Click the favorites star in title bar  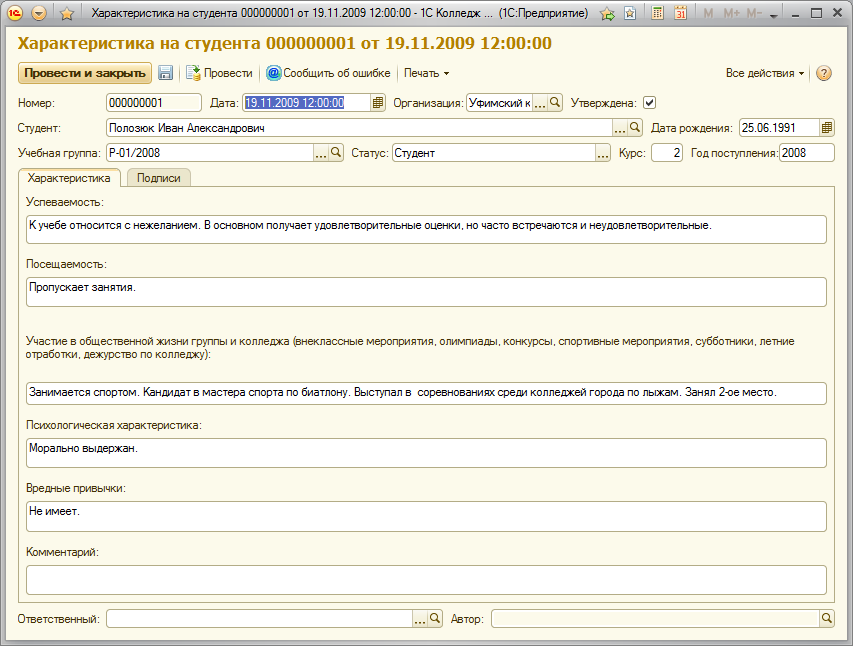67,14
